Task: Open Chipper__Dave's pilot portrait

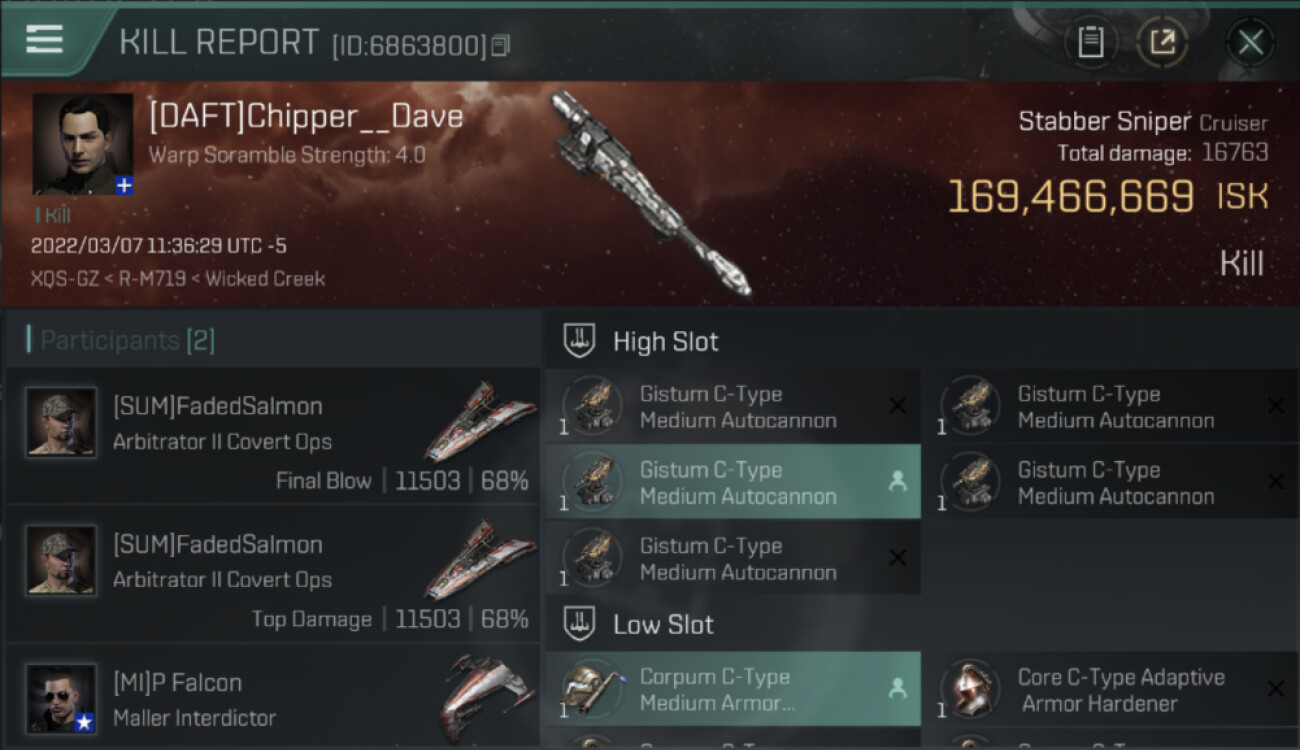Action: [83, 144]
